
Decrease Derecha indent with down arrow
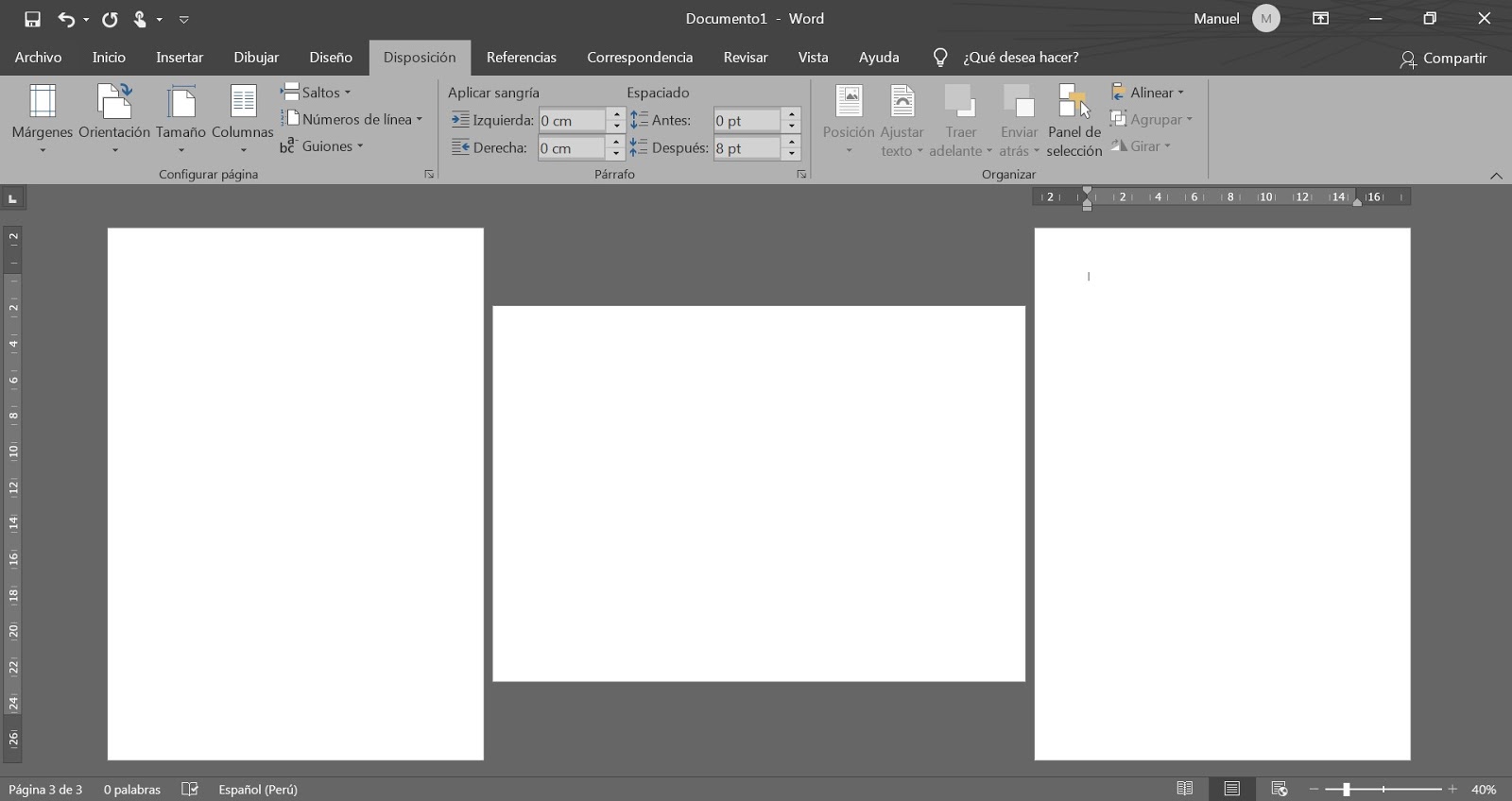[616, 154]
